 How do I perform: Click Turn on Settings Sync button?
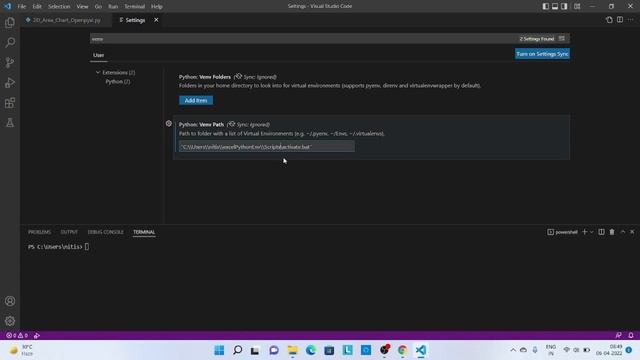coord(542,54)
